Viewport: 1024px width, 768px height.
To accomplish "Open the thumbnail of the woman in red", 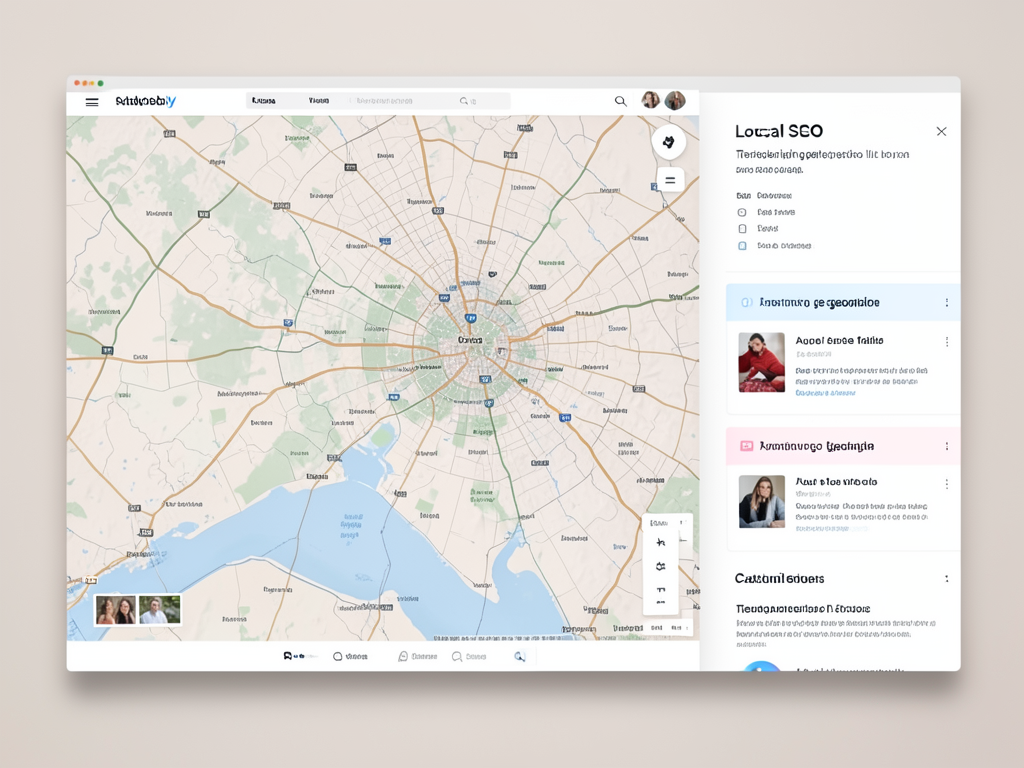I will click(x=761, y=362).
